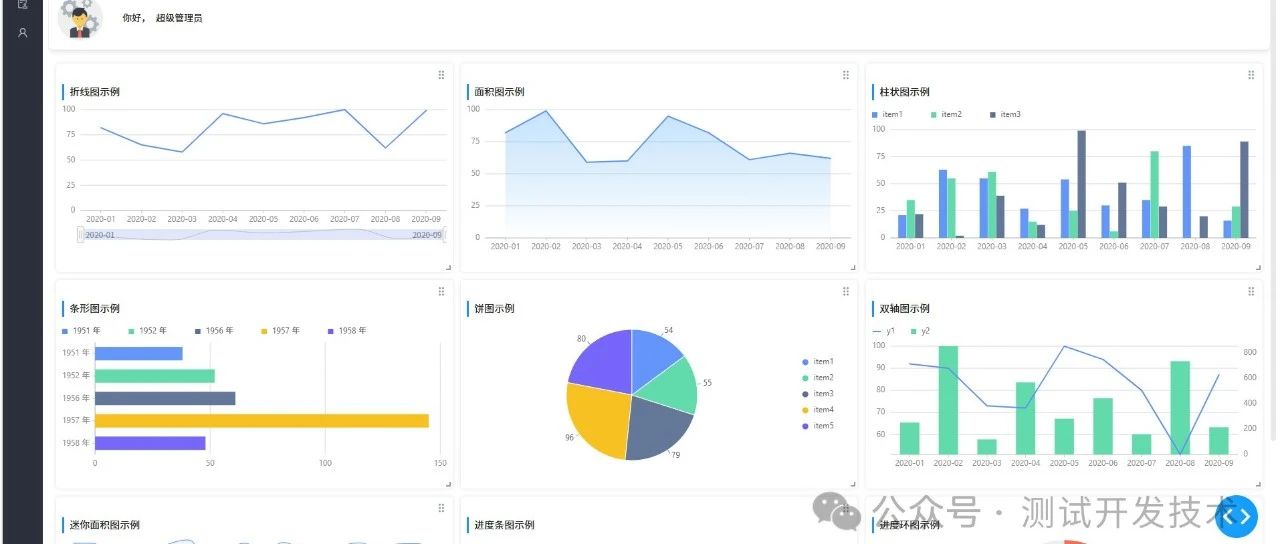Click the blue floating code button

(x=1237, y=516)
